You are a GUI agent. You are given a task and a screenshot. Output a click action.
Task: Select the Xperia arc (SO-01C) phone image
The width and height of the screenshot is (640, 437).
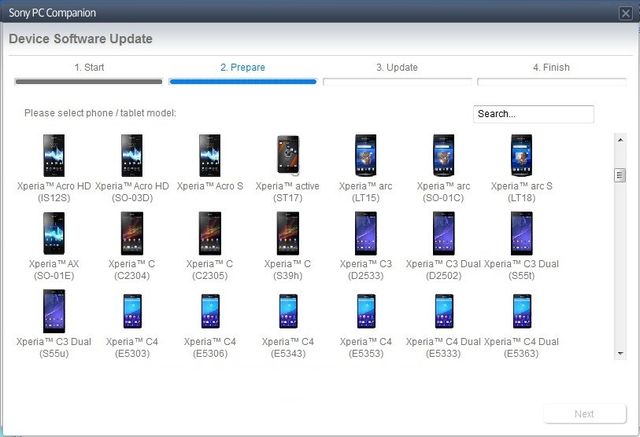[444, 155]
